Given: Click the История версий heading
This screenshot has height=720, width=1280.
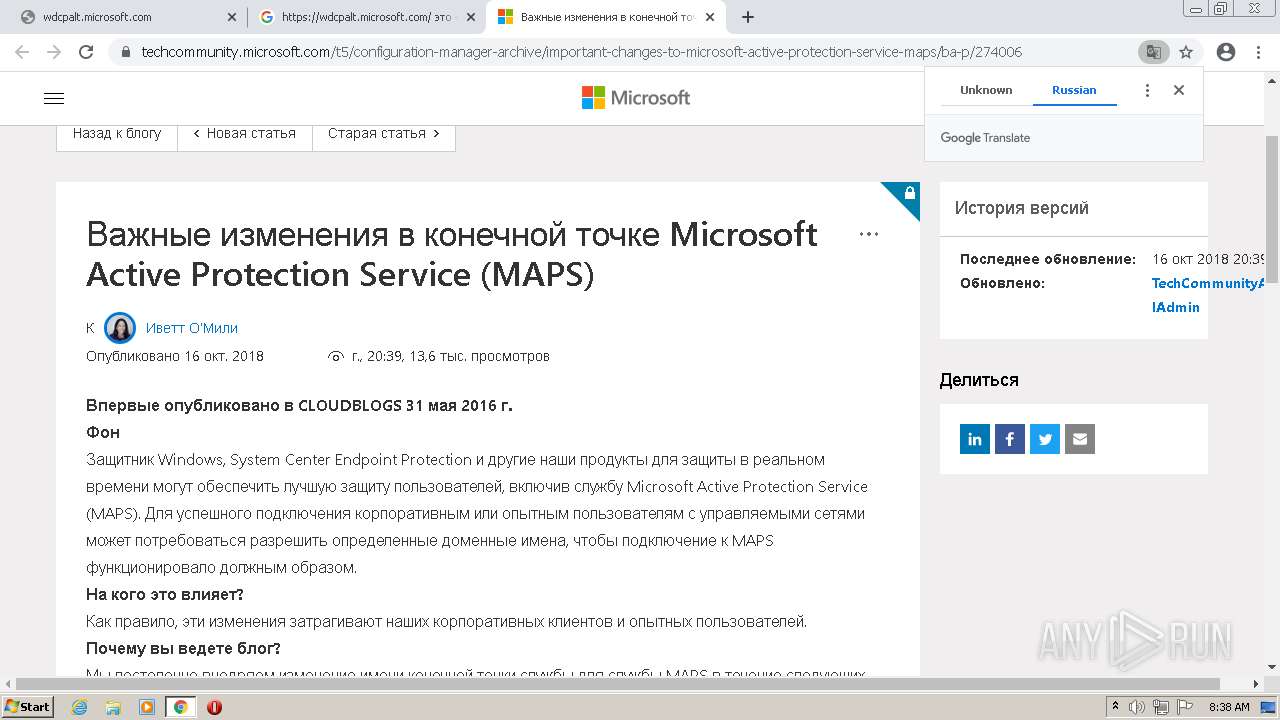Looking at the screenshot, I should coord(1021,208).
